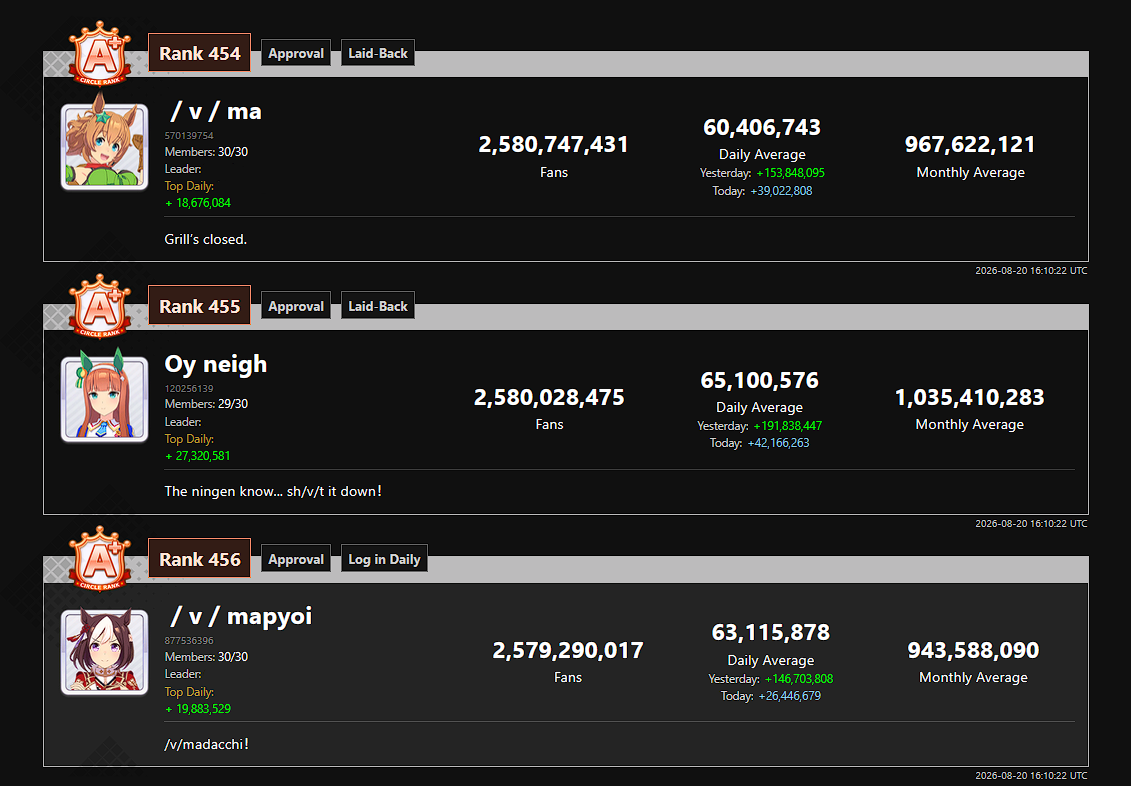The width and height of the screenshot is (1131, 786).
Task: Click yesterday's gain +191,838,447
Action: point(788,426)
